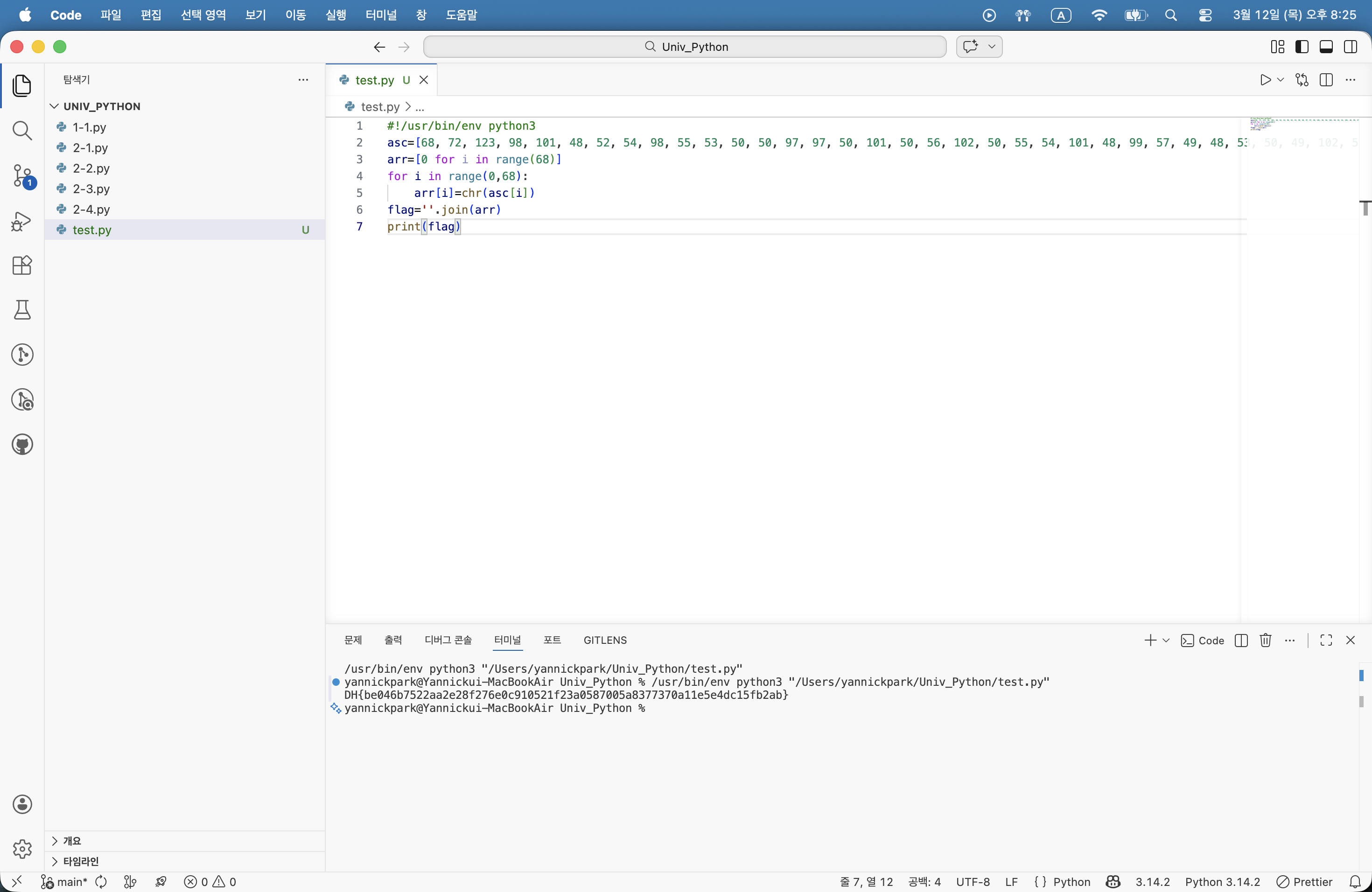Expand the 개요 outline section
The image size is (1372, 892).
click(71, 841)
